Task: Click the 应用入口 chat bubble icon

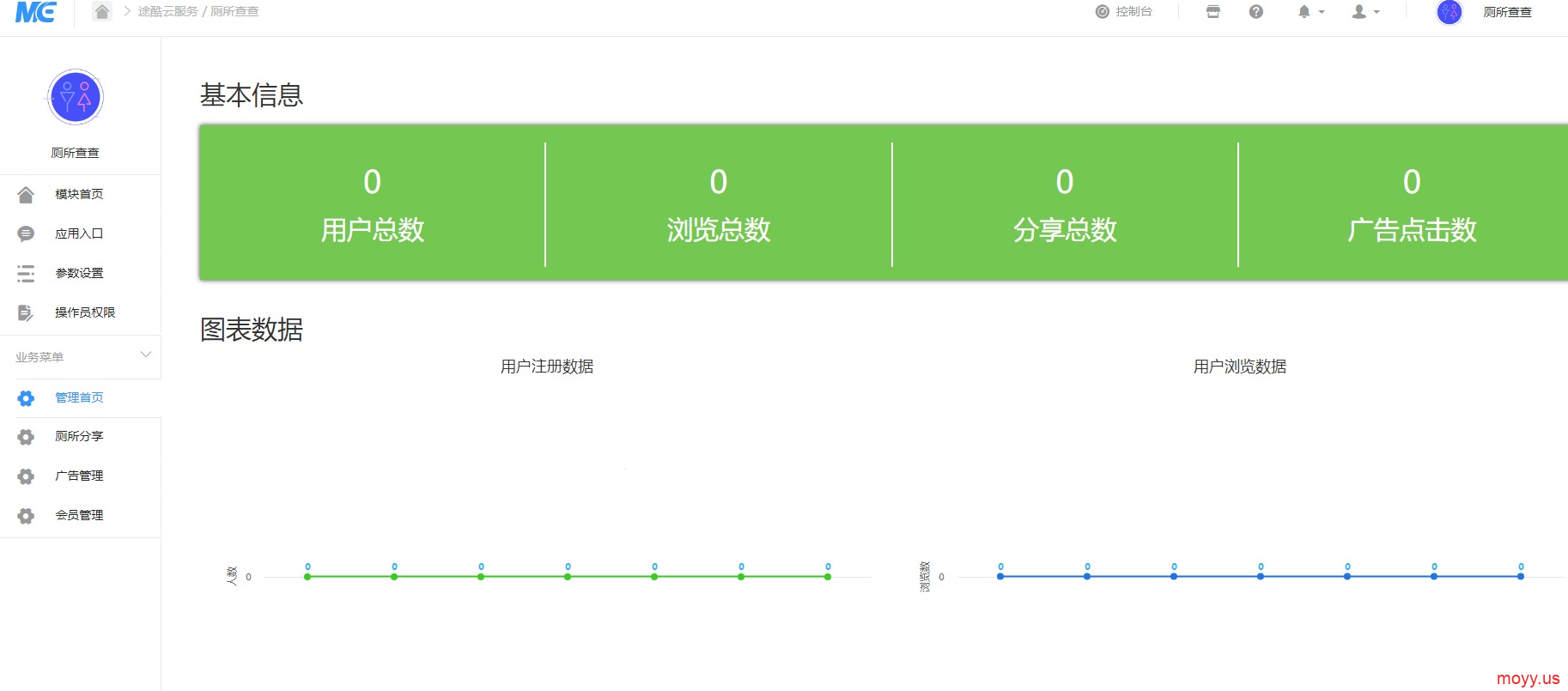Action: click(26, 233)
